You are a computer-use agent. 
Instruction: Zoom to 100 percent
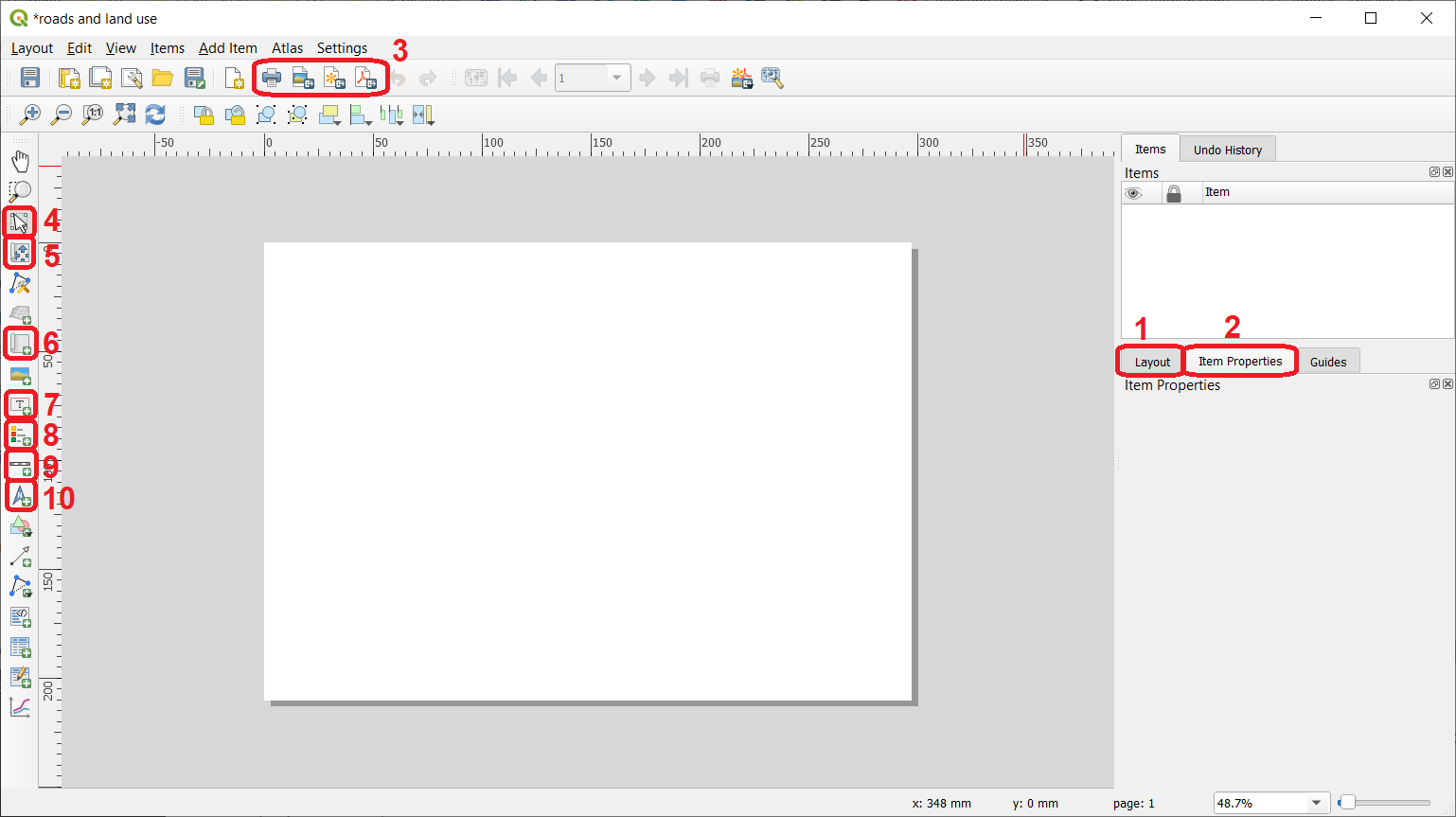pyautogui.click(x=93, y=115)
